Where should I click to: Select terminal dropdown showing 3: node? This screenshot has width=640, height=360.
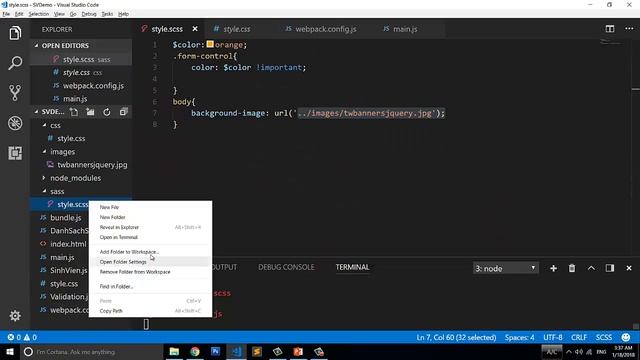click(506, 268)
